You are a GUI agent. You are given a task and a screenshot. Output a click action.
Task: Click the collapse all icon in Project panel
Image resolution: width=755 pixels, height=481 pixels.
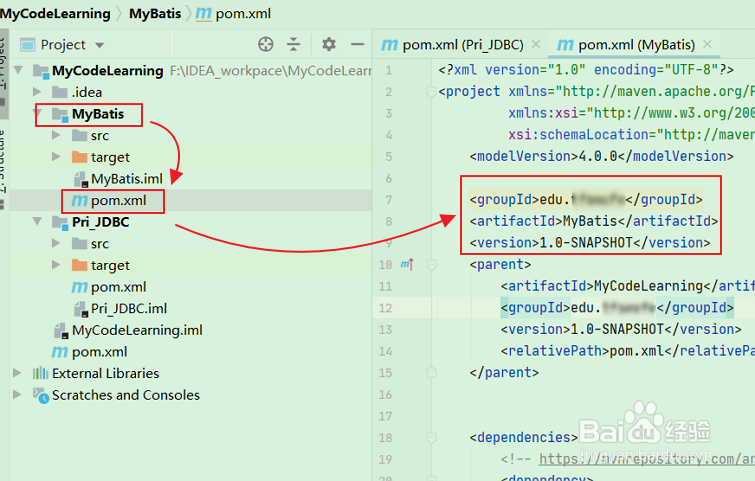(293, 44)
